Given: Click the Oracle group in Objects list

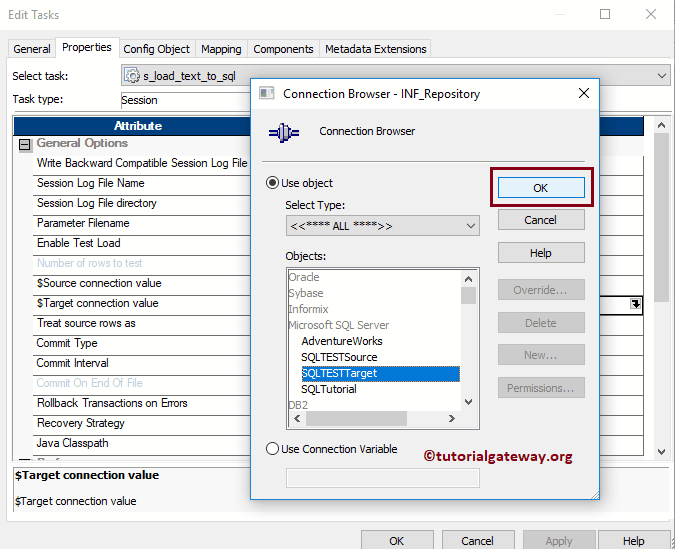Looking at the screenshot, I should (x=304, y=277).
